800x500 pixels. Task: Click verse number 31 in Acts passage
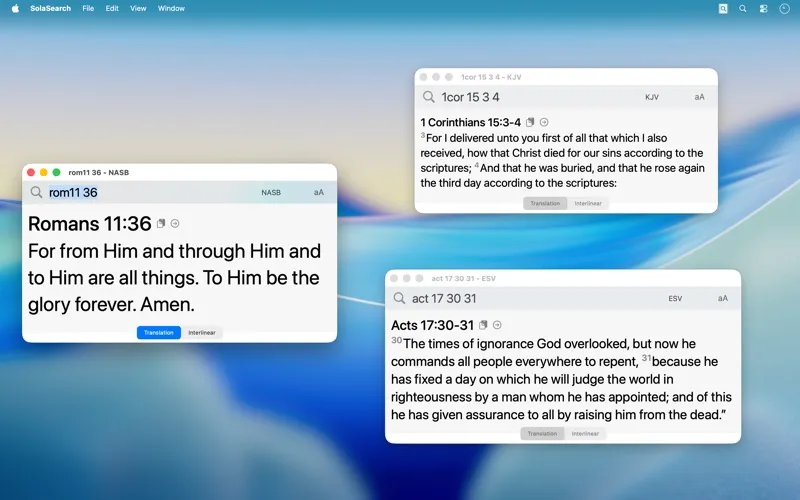(646, 358)
